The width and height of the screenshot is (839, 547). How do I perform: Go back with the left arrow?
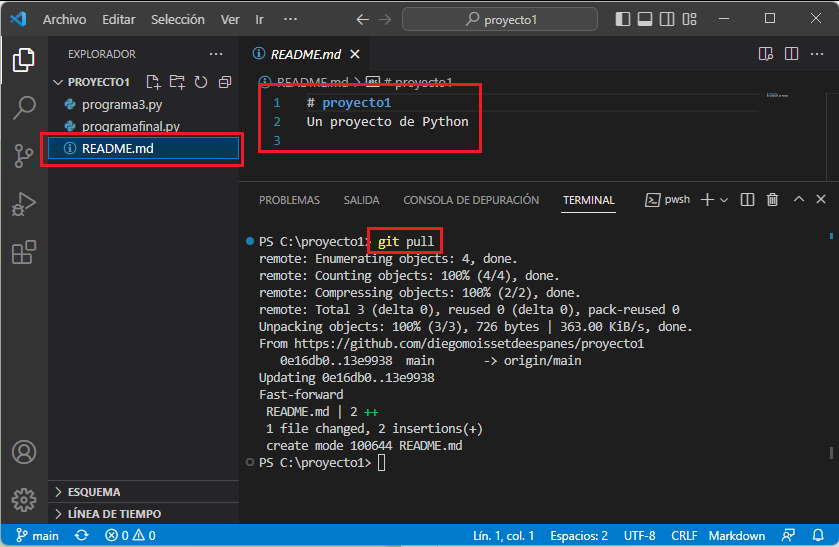point(362,19)
